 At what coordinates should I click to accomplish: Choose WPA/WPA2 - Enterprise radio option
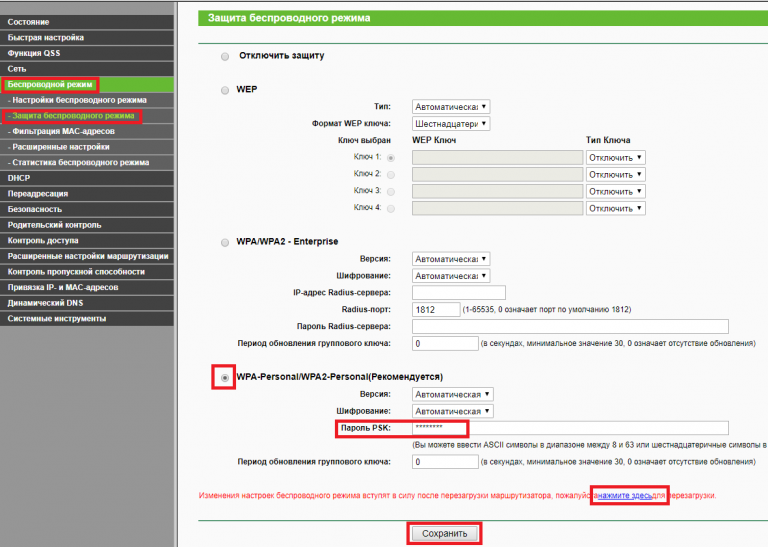tap(225, 242)
